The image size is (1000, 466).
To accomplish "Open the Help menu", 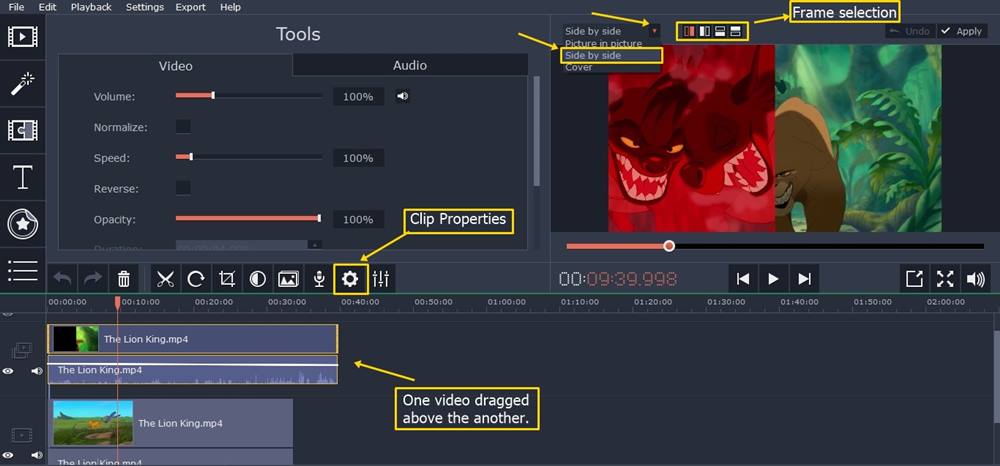I will (230, 7).
